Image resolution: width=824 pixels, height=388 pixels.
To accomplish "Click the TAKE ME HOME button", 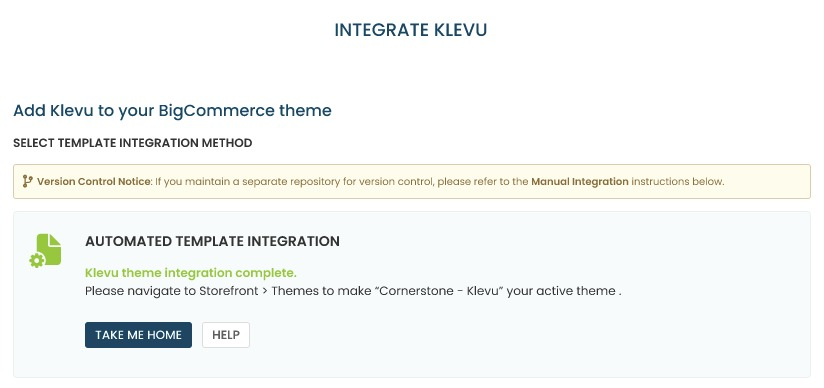I will coord(138,335).
